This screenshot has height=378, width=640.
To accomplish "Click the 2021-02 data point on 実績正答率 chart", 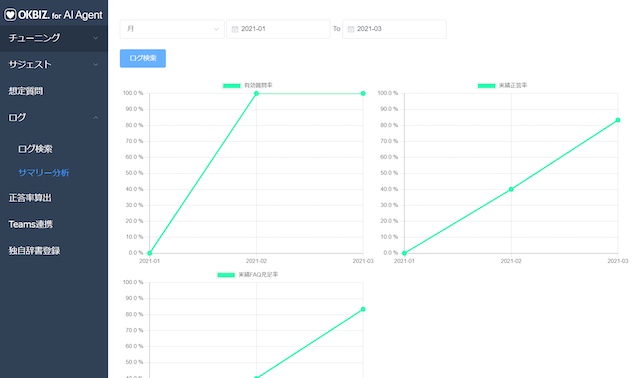I will 511,189.
